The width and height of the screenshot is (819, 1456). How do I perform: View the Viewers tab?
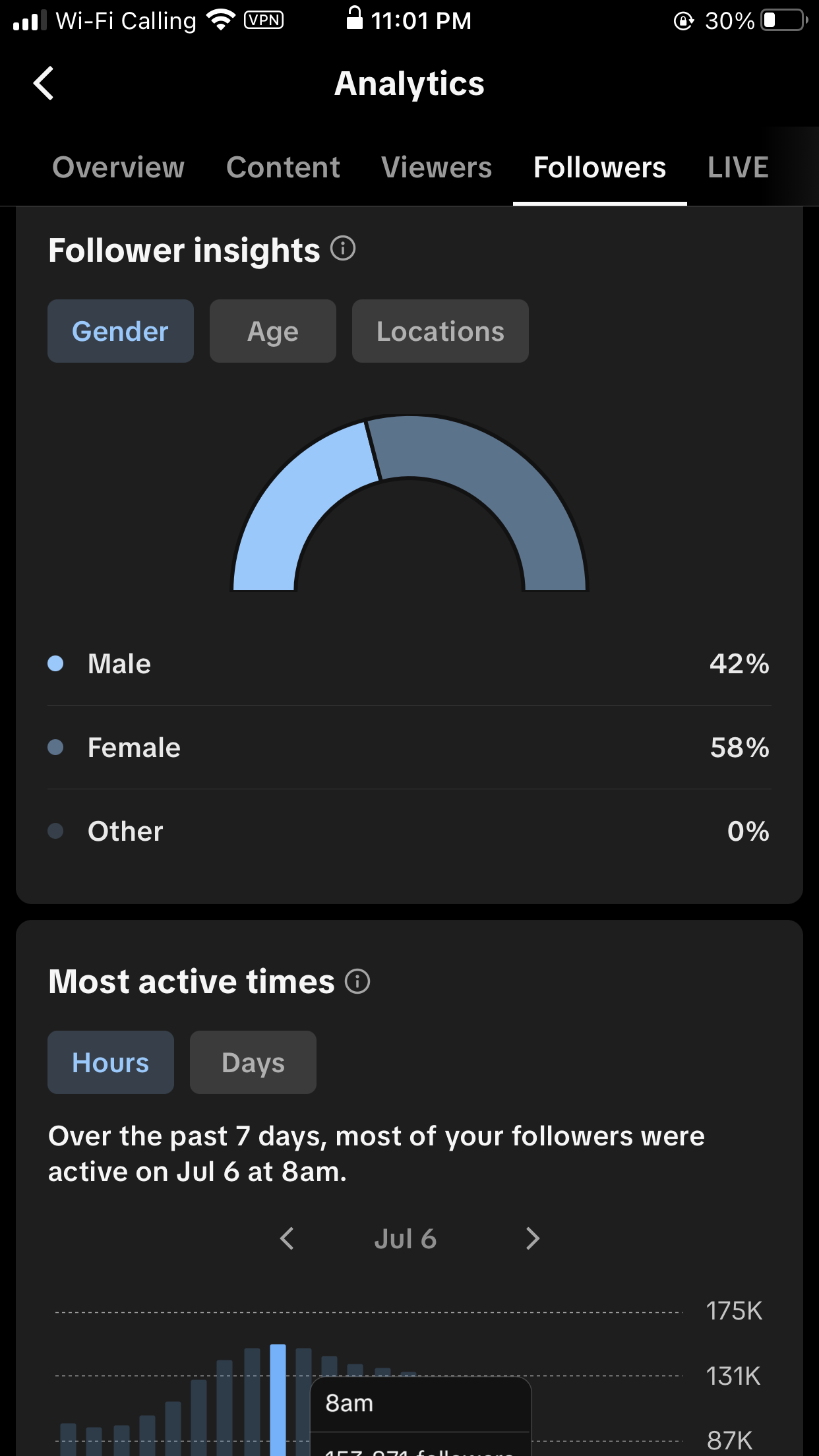[x=437, y=167]
